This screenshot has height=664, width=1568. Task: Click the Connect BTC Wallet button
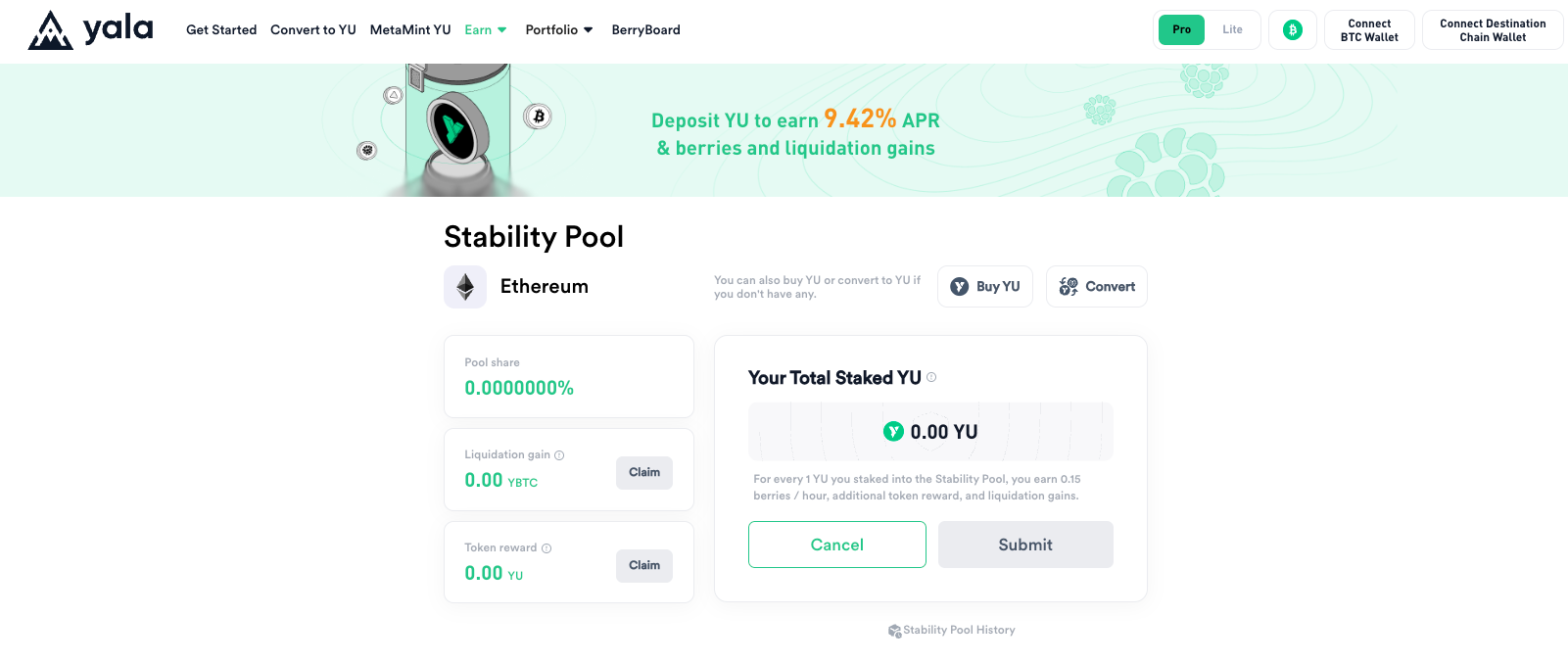(x=1369, y=30)
